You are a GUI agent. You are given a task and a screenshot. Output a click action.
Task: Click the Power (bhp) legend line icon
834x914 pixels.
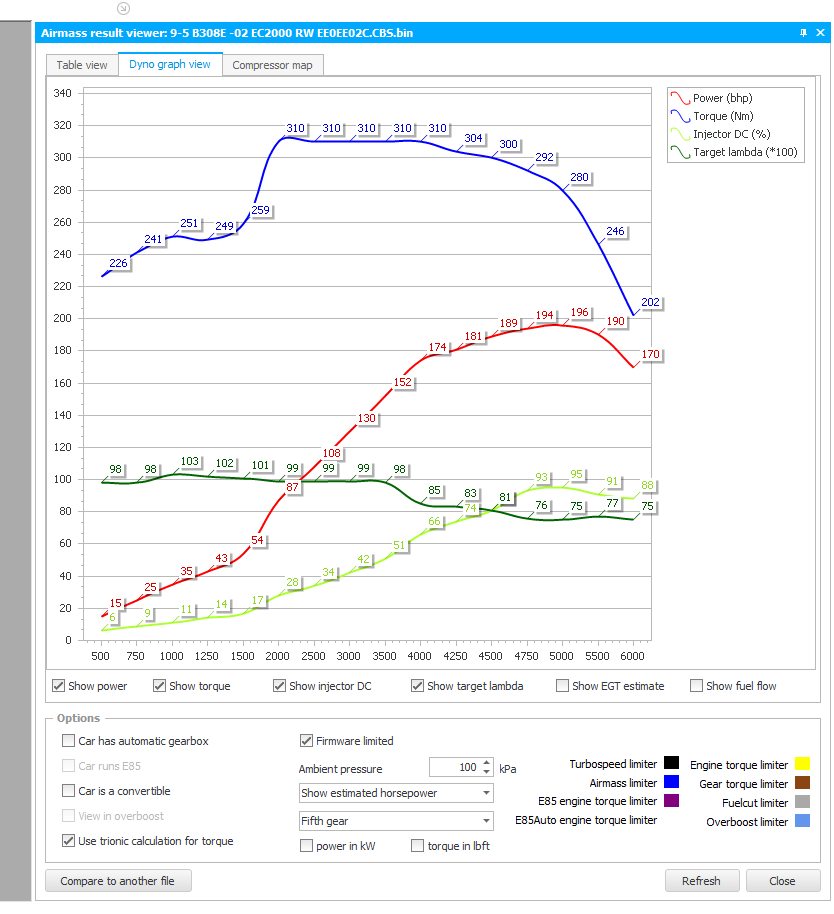[680, 98]
